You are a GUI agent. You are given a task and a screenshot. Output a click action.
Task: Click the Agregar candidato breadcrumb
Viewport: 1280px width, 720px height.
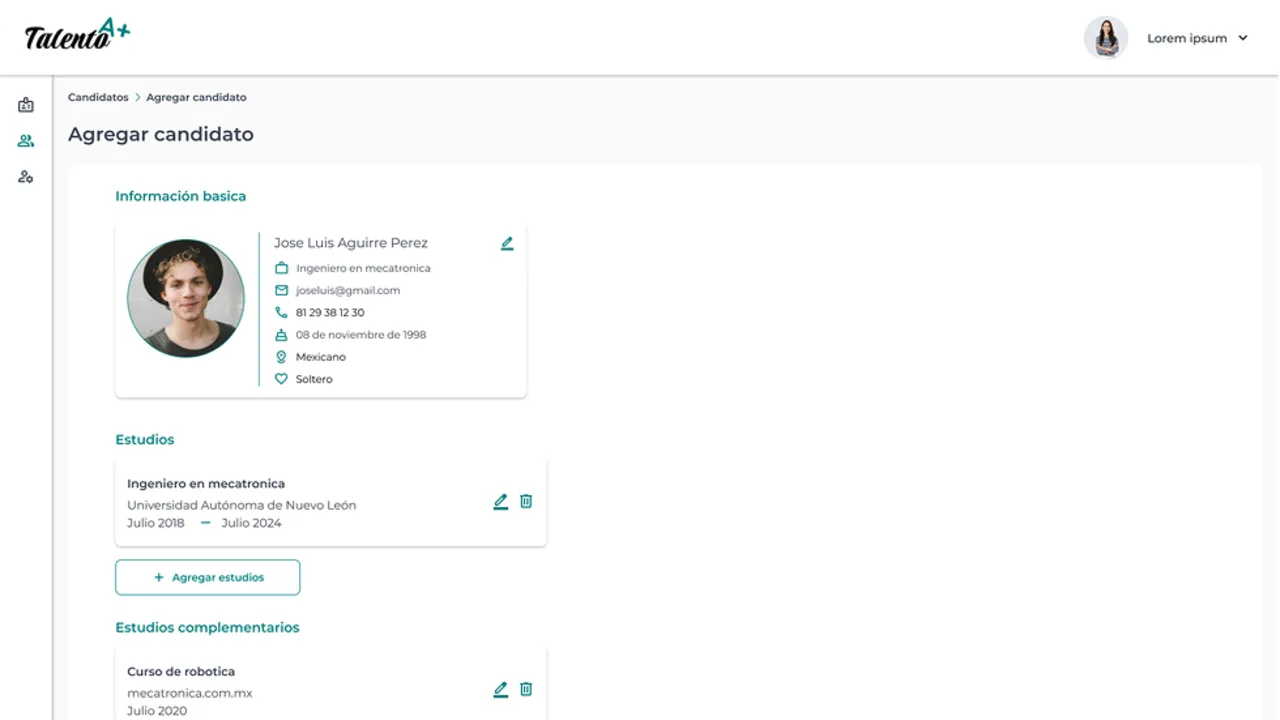point(196,97)
